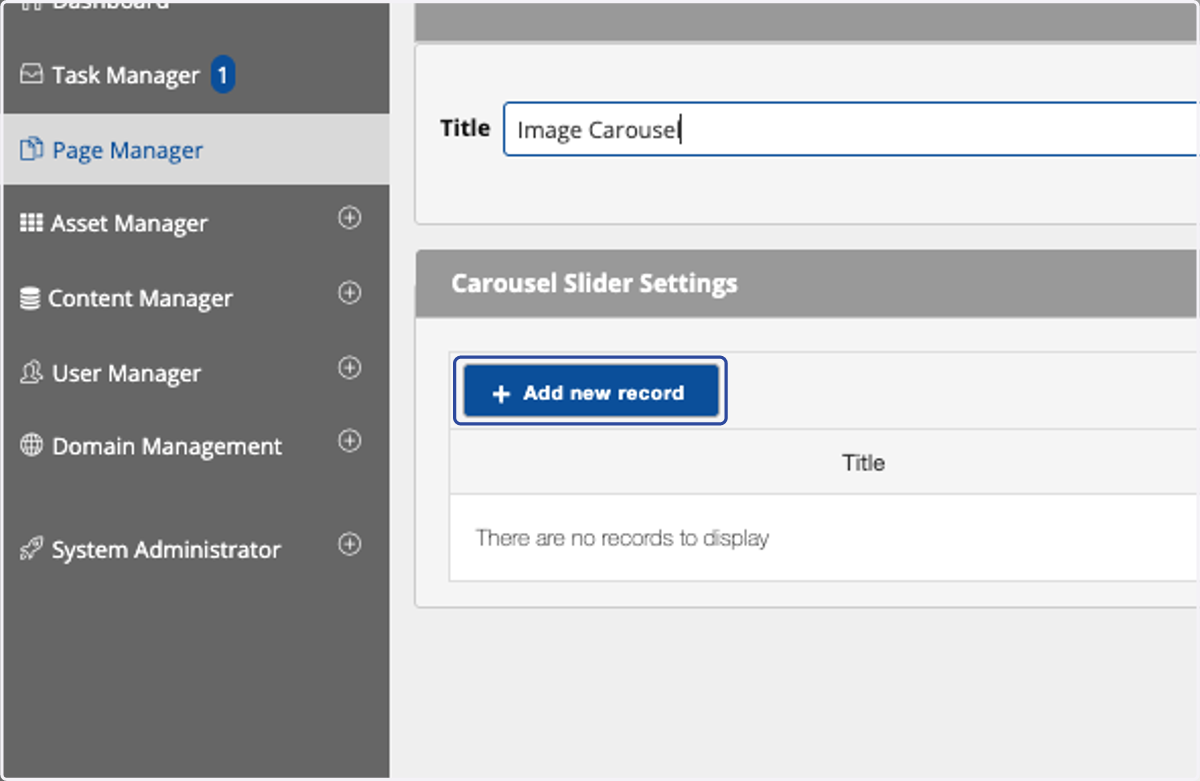Click the Page Manager pages icon

(x=32, y=150)
